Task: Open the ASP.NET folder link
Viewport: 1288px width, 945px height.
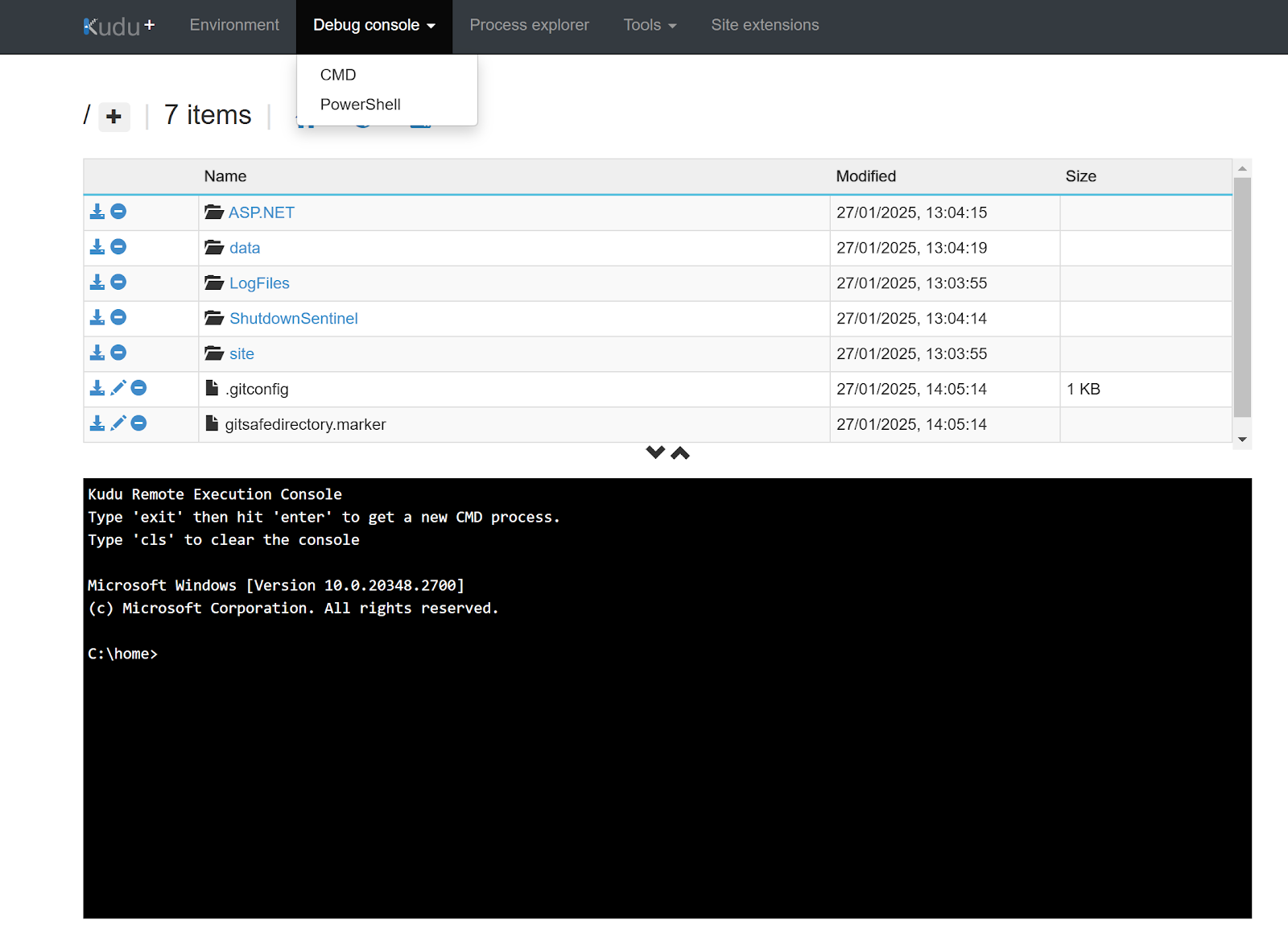Action: pyautogui.click(x=262, y=213)
